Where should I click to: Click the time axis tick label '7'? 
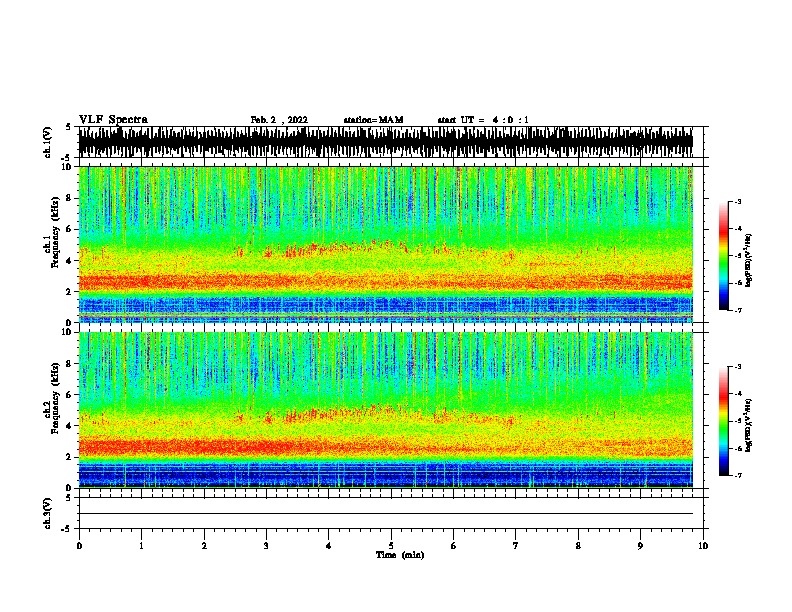pos(516,546)
